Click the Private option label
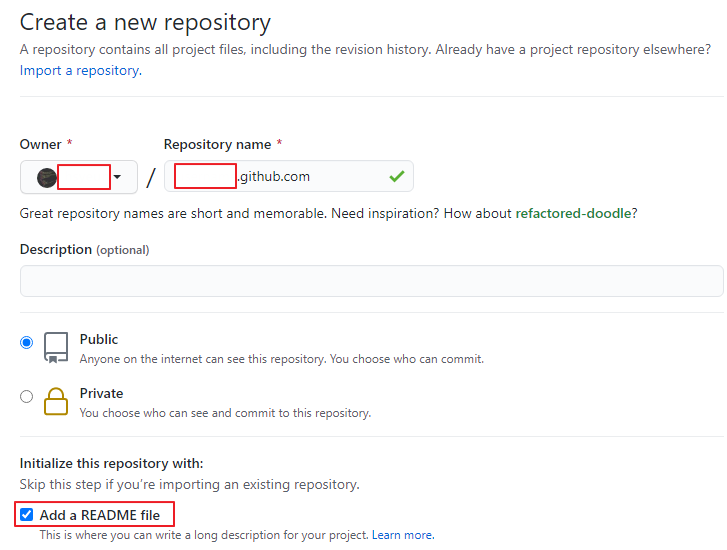Viewport: 727px width, 550px height. [101, 393]
